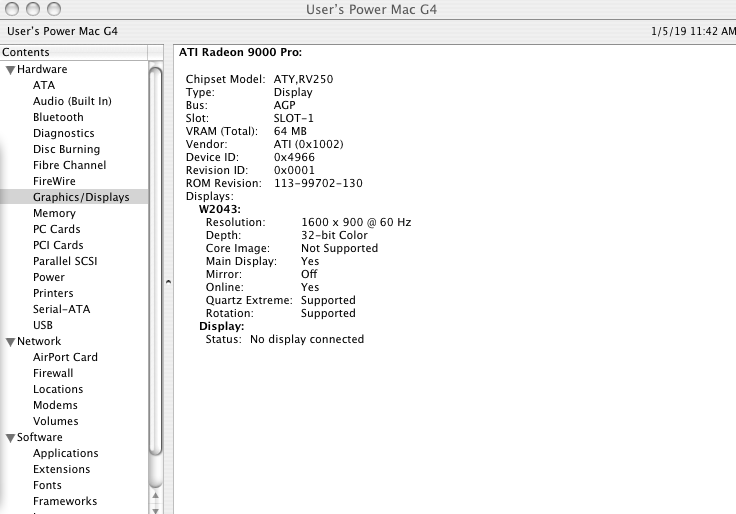Click the 1/5/19 11:42 AM timestamp
This screenshot has width=736, height=514.
693,31
